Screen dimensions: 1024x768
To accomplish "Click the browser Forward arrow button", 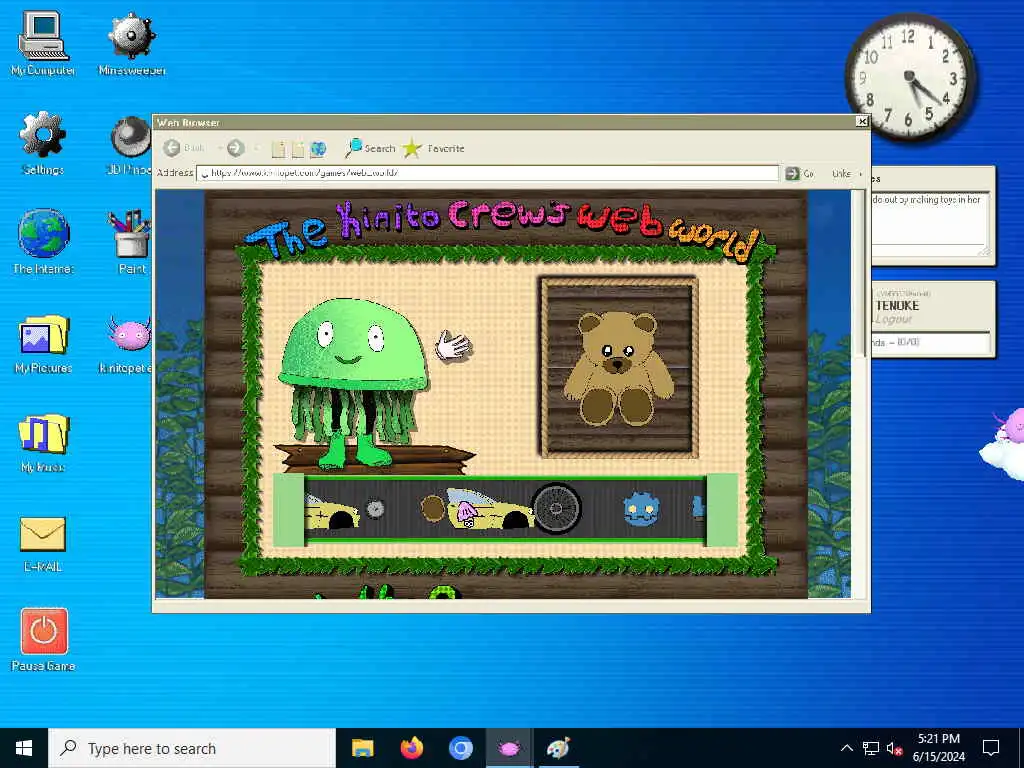I will click(x=236, y=148).
